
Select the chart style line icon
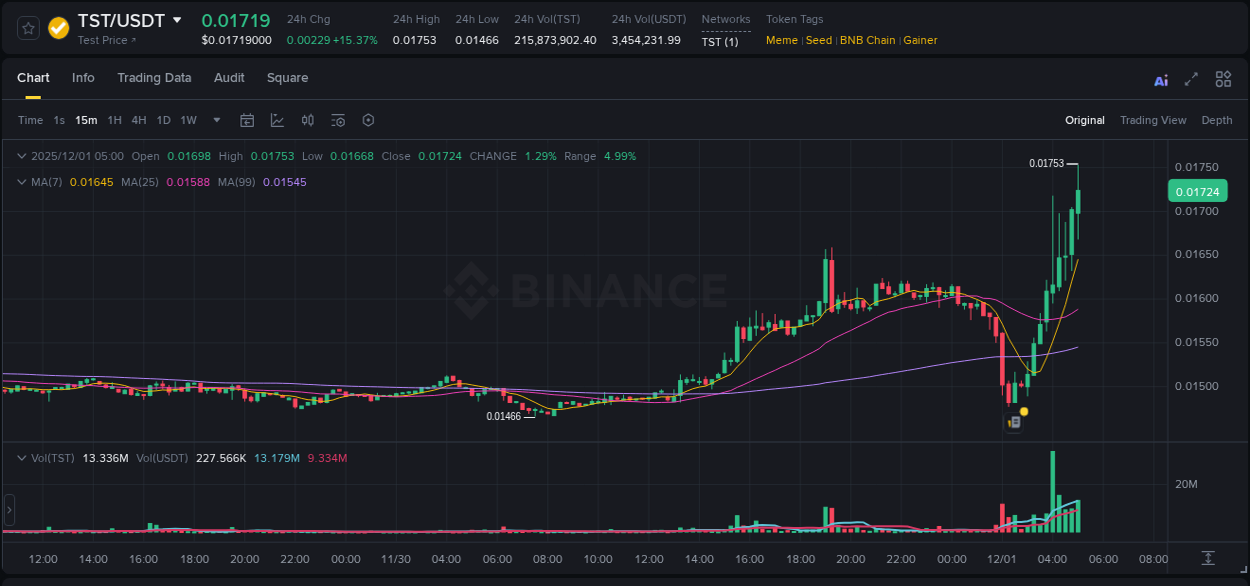pos(275,120)
